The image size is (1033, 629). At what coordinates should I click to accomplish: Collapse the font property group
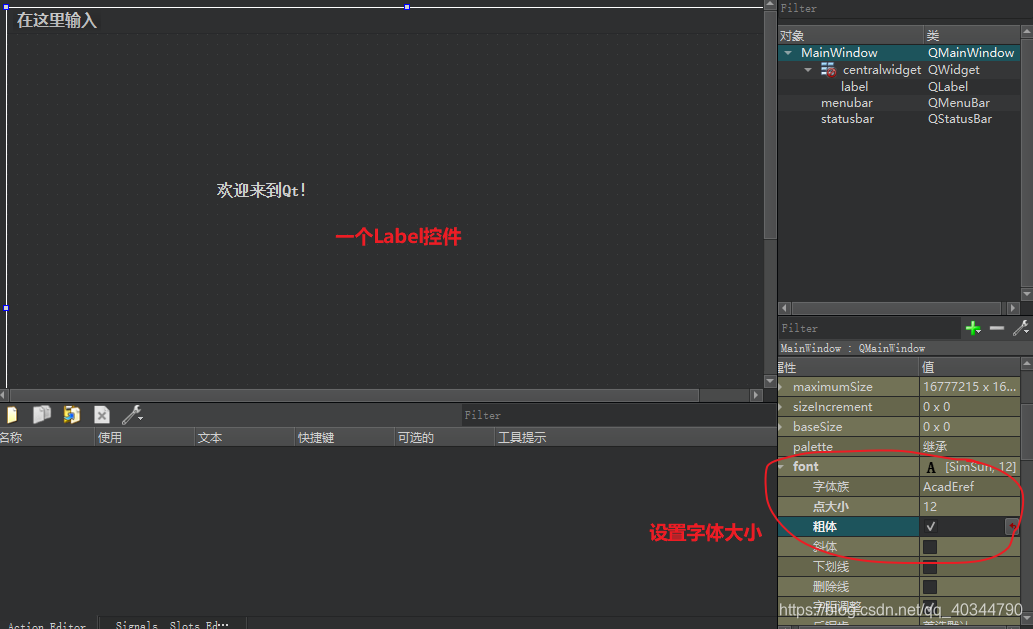tap(782, 467)
